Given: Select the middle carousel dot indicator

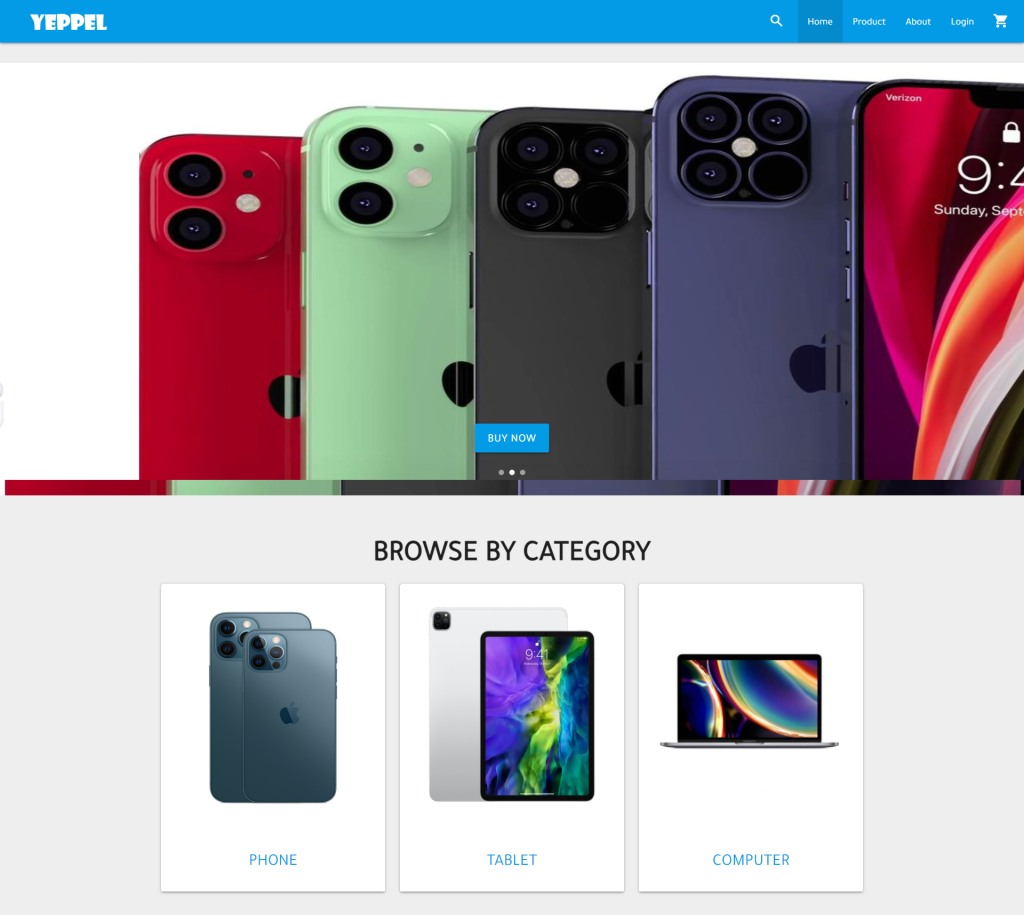Looking at the screenshot, I should [512, 472].
